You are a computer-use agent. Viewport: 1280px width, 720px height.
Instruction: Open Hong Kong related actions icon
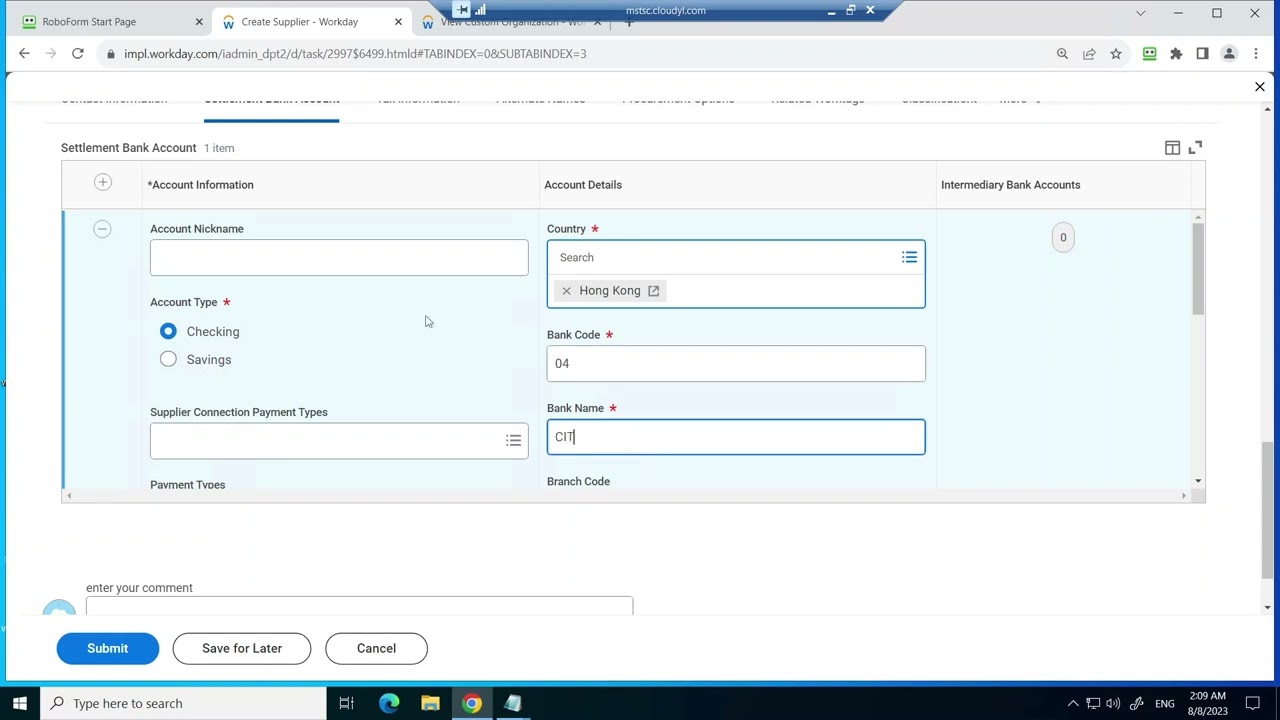pos(653,291)
